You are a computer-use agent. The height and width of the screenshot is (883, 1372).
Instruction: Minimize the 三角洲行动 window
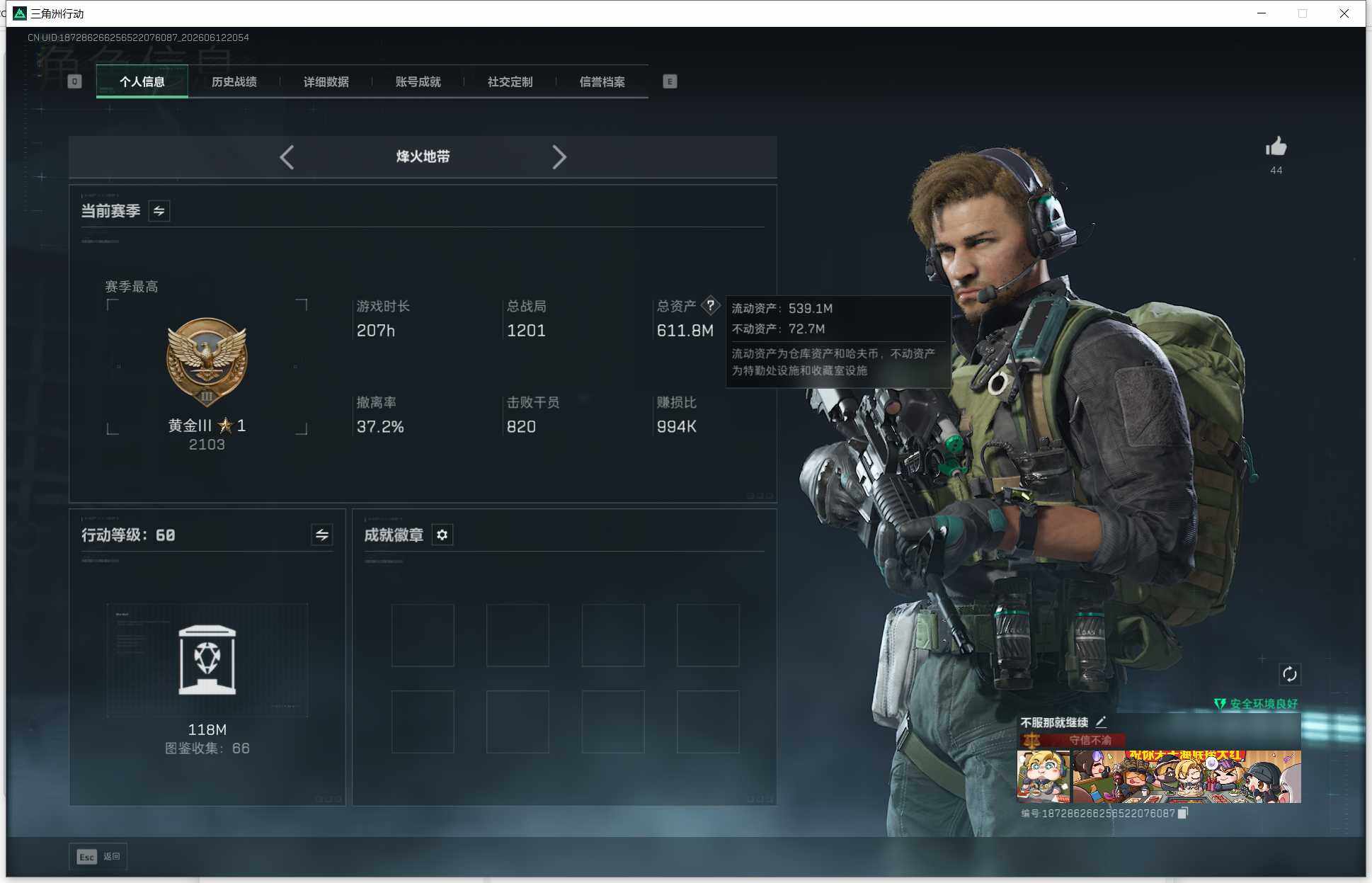[1261, 13]
